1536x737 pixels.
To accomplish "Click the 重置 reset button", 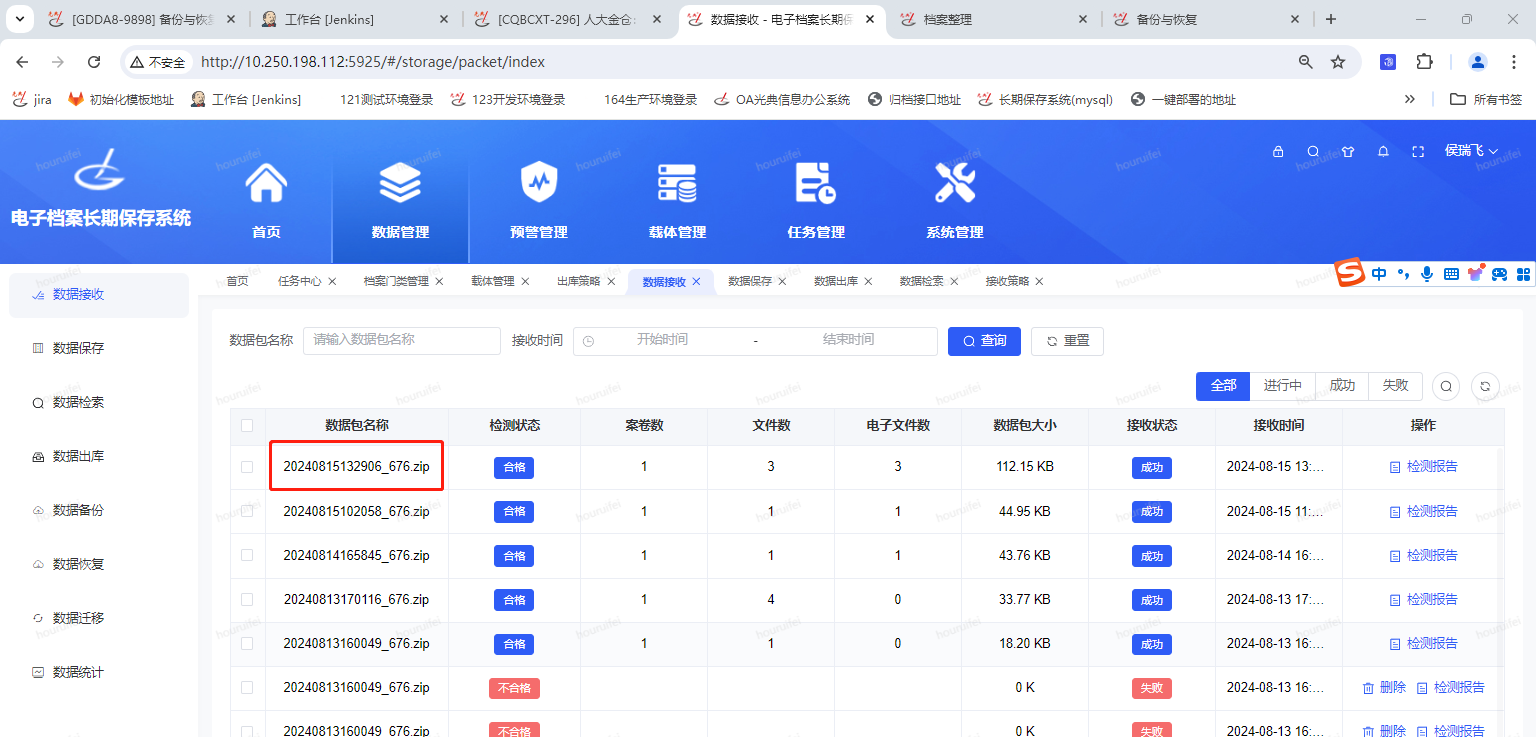I will pyautogui.click(x=1067, y=341).
